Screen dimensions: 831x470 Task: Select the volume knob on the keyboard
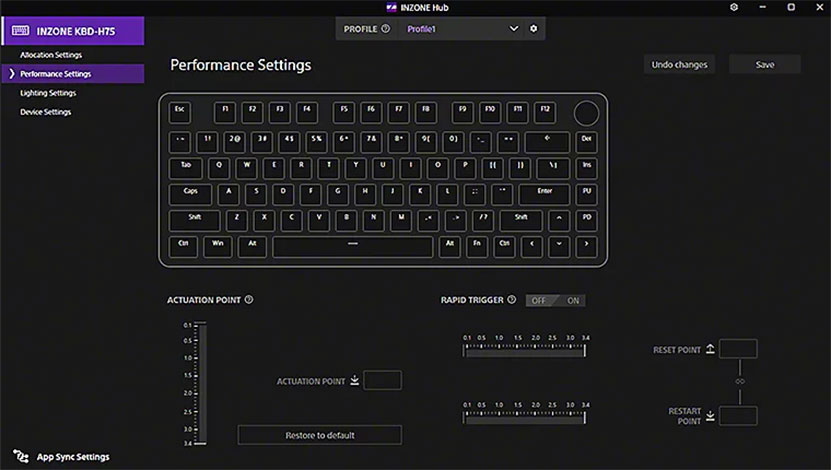tap(586, 113)
